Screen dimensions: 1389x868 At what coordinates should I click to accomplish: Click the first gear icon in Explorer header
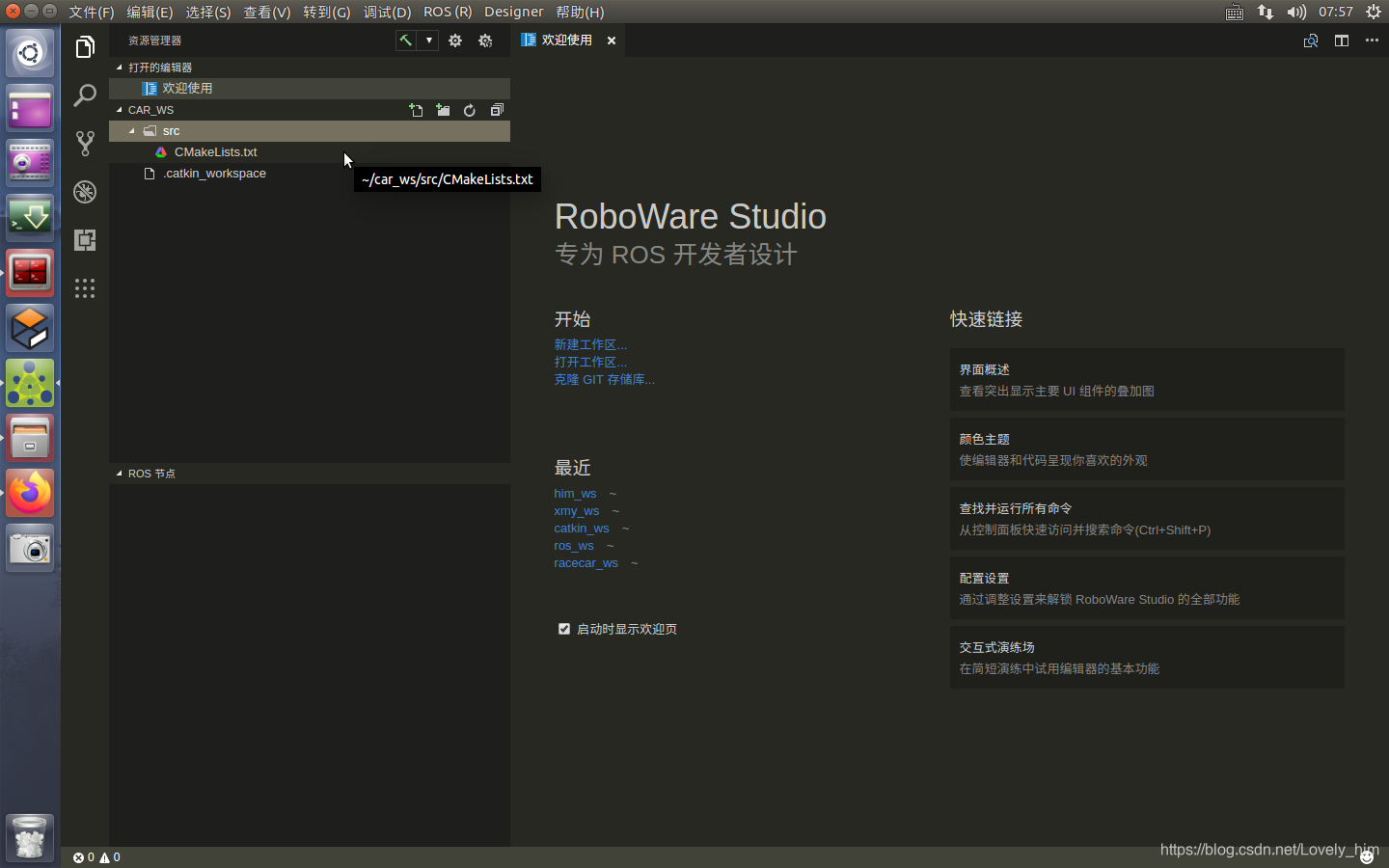point(455,41)
